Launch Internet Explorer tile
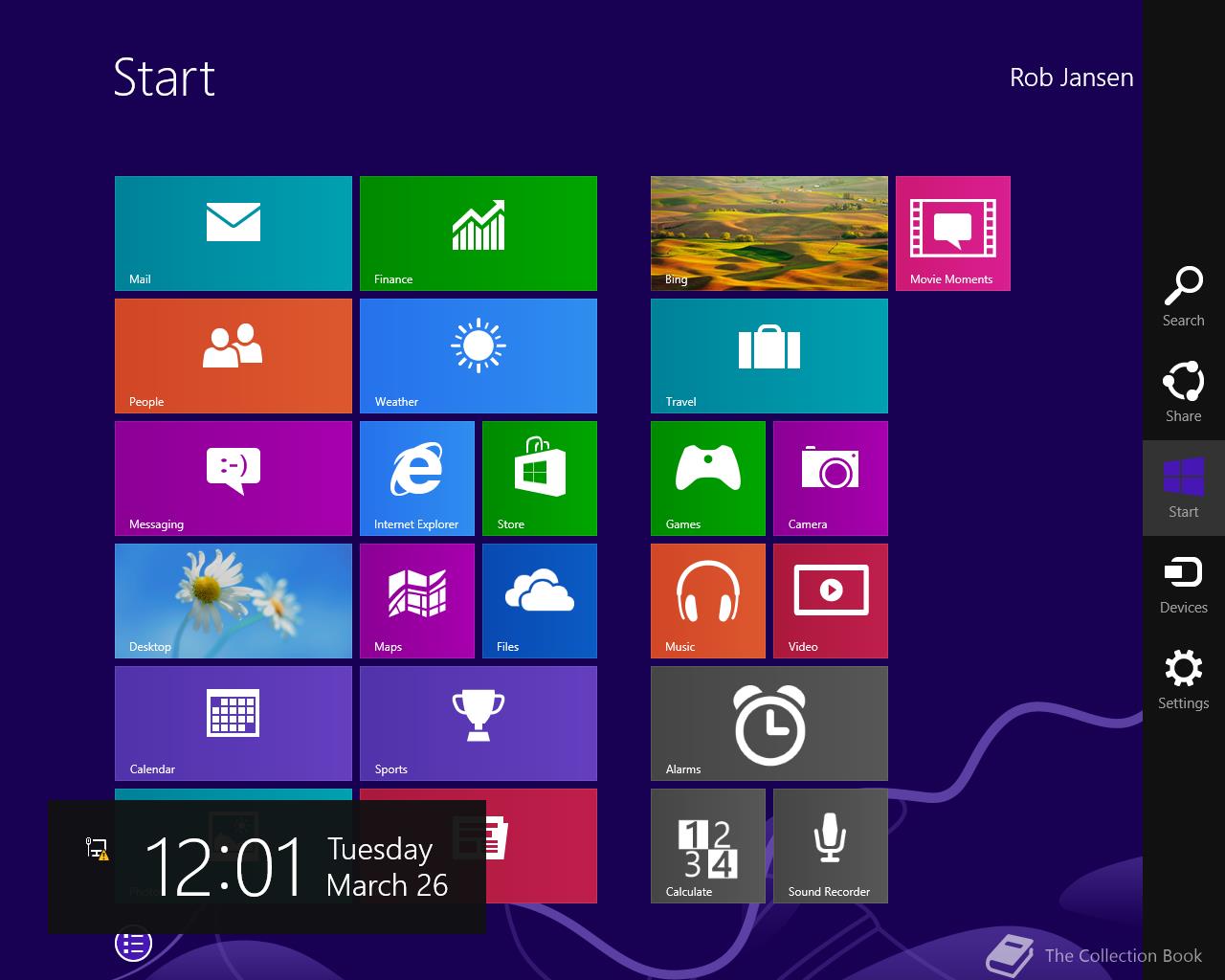 pos(417,479)
